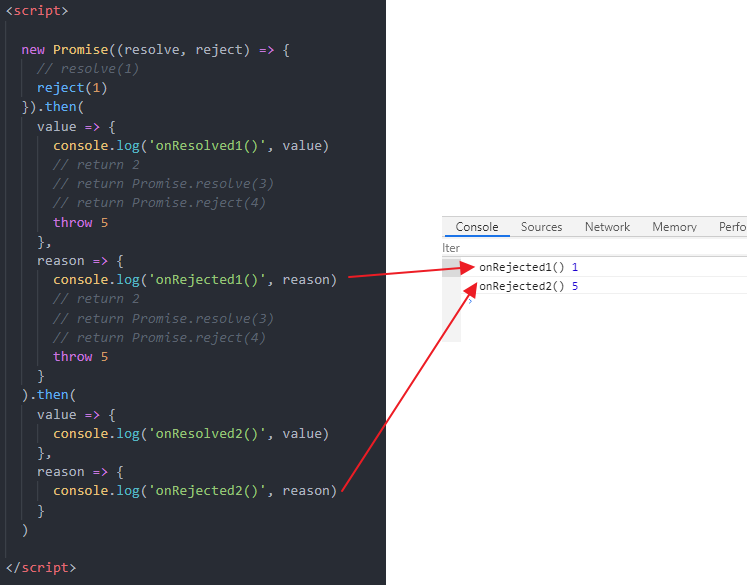This screenshot has width=756, height=585.
Task: Click the console.log 'onRejected2()' line
Action: [195, 490]
